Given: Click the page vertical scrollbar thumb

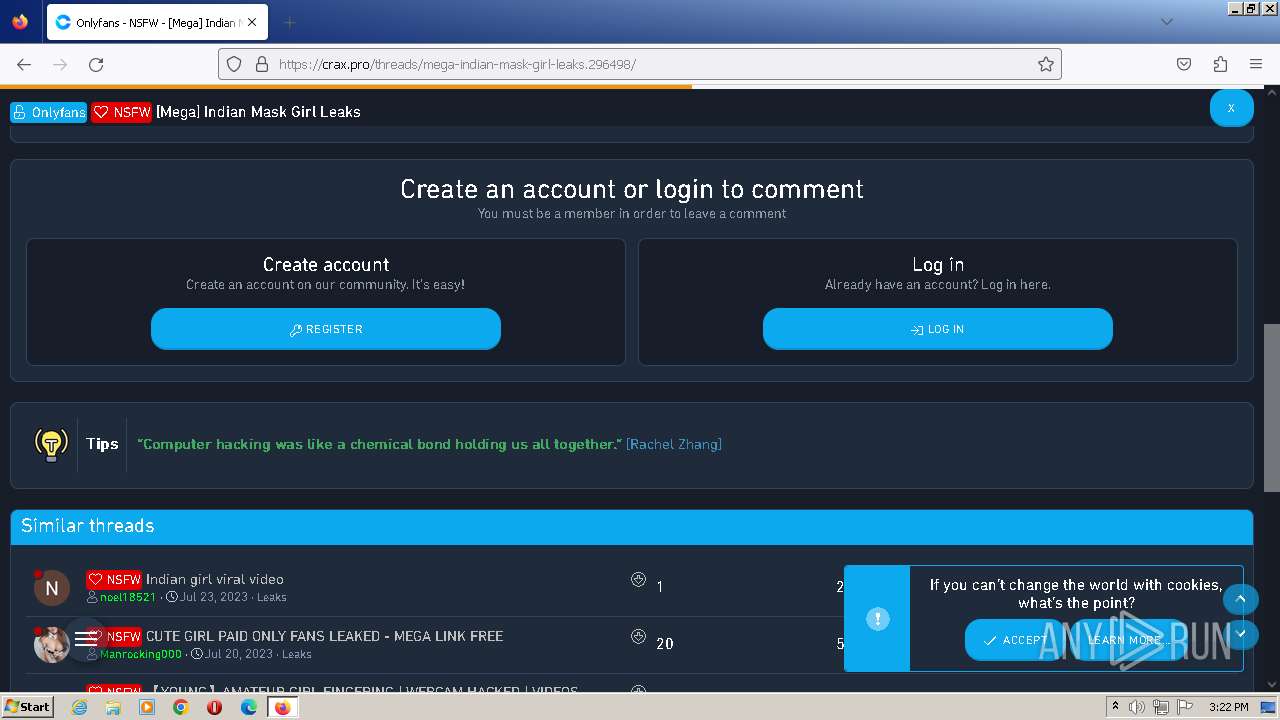Looking at the screenshot, I should (1271, 407).
